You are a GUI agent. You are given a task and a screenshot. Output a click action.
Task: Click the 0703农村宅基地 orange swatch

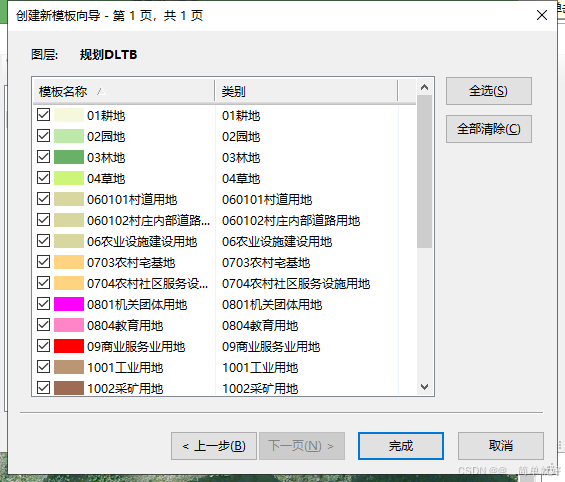[x=69, y=262]
